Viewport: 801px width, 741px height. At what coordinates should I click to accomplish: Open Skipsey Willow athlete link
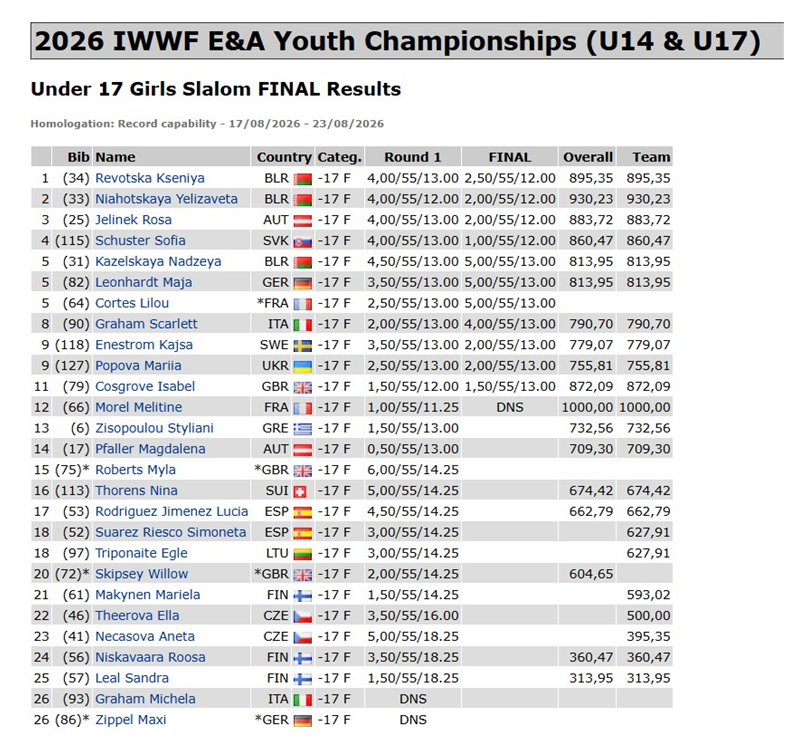pyautogui.click(x=142, y=574)
